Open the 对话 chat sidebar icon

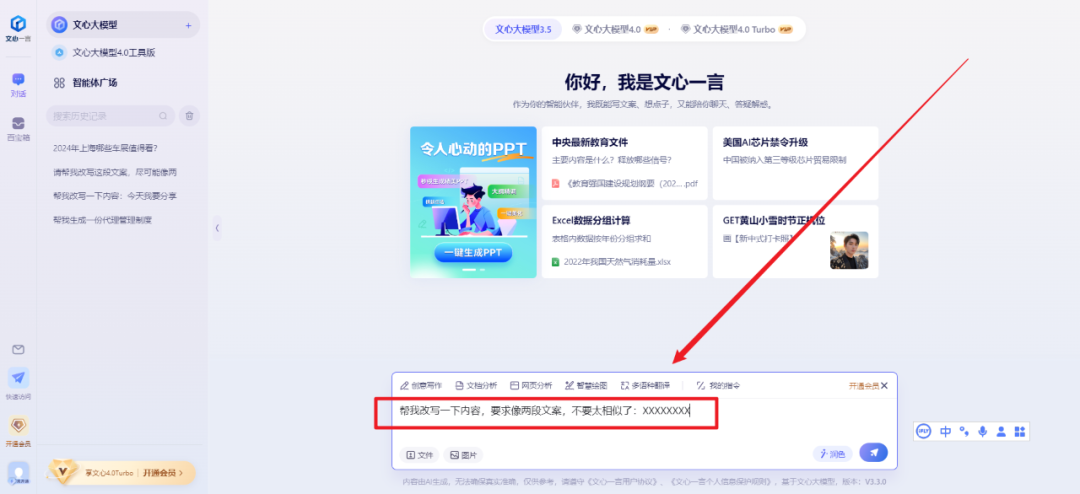[18, 84]
